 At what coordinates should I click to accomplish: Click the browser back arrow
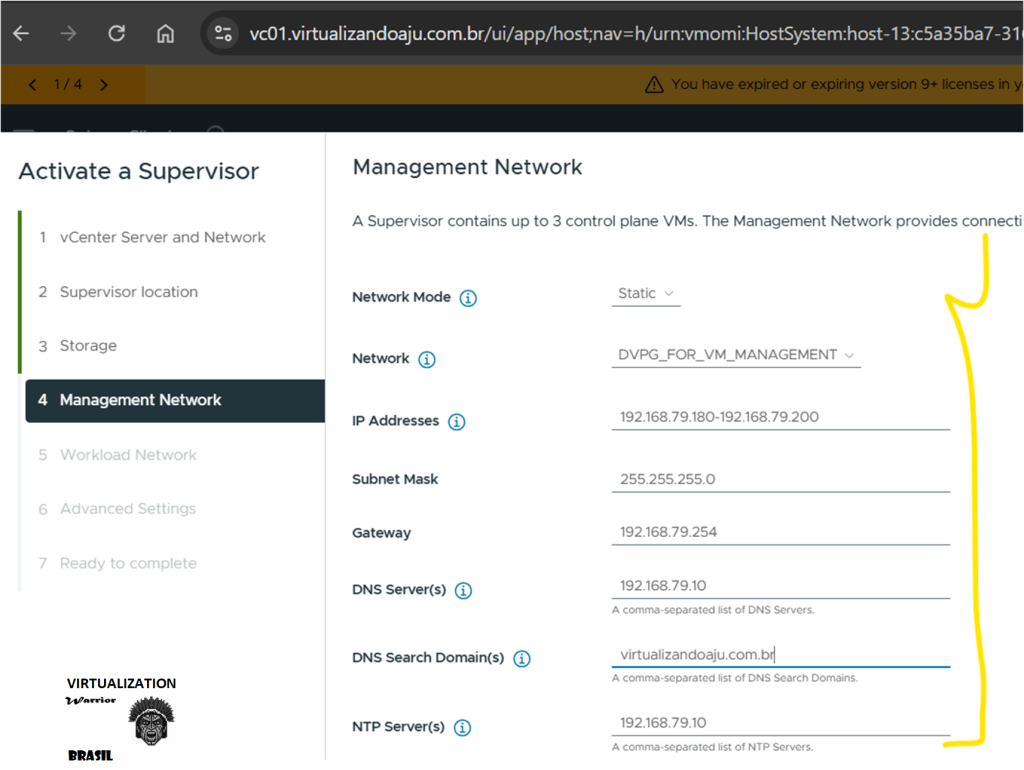pyautogui.click(x=21, y=33)
